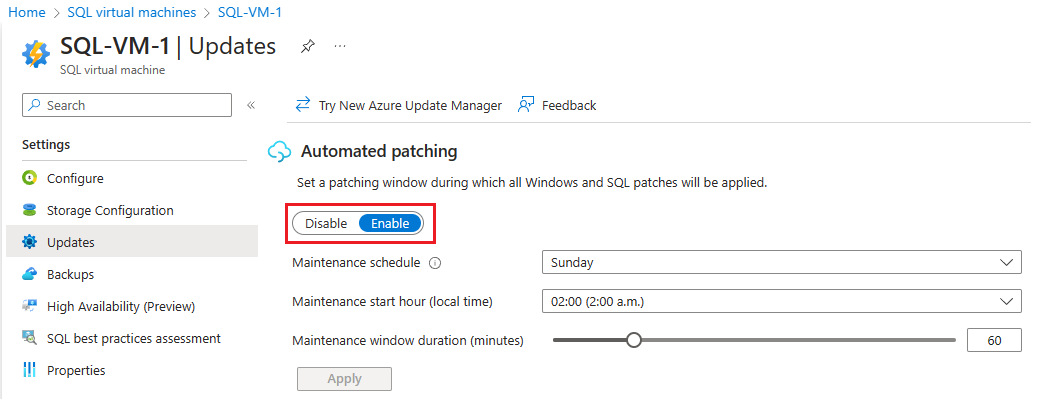Click the Properties bars icon

tap(29, 370)
